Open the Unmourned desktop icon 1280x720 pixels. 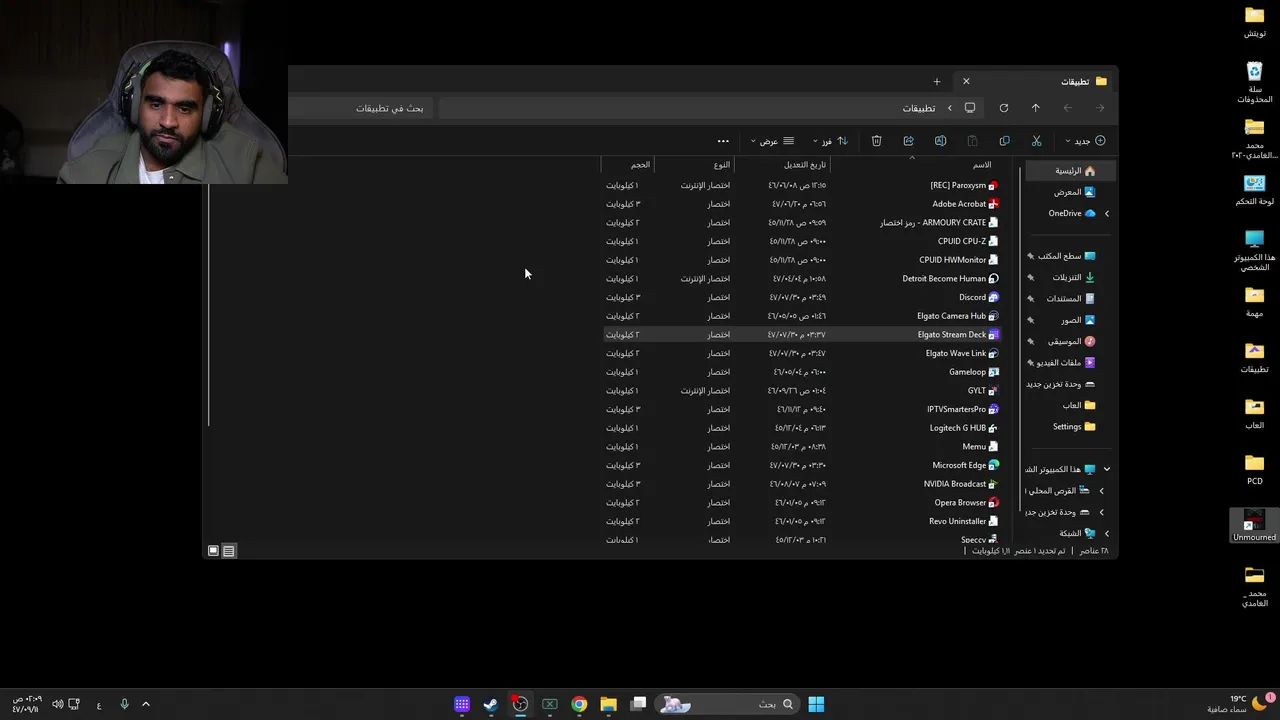point(1254,526)
